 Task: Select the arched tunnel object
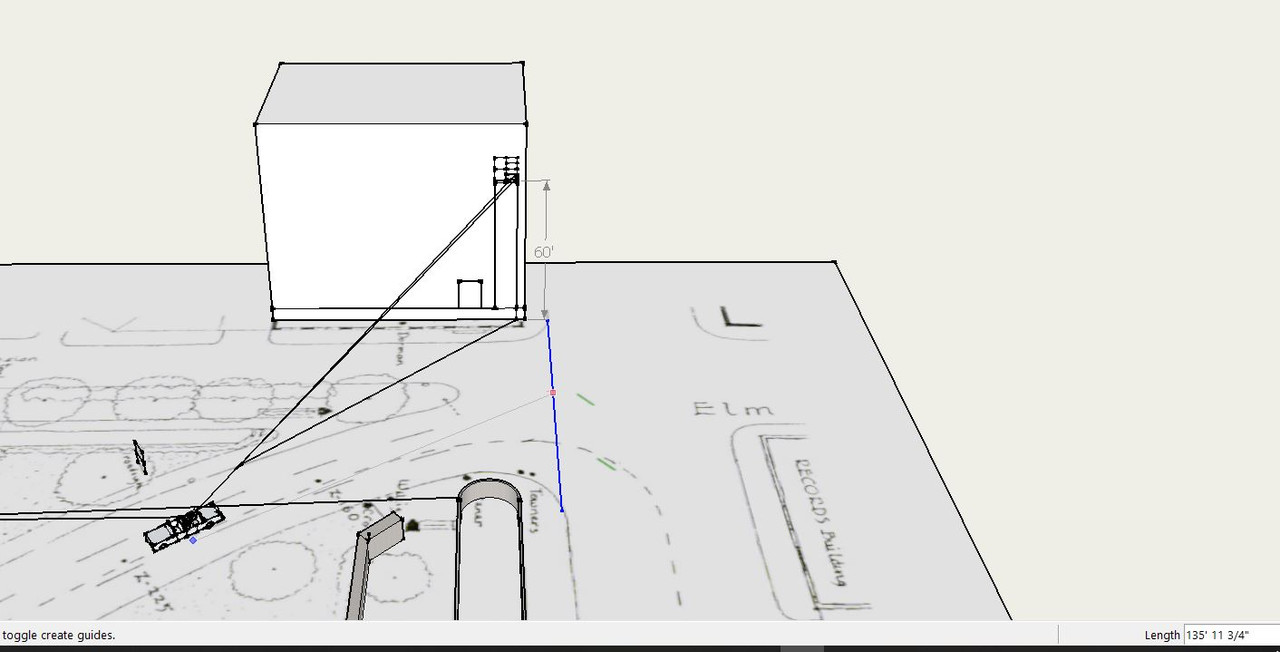click(490, 549)
